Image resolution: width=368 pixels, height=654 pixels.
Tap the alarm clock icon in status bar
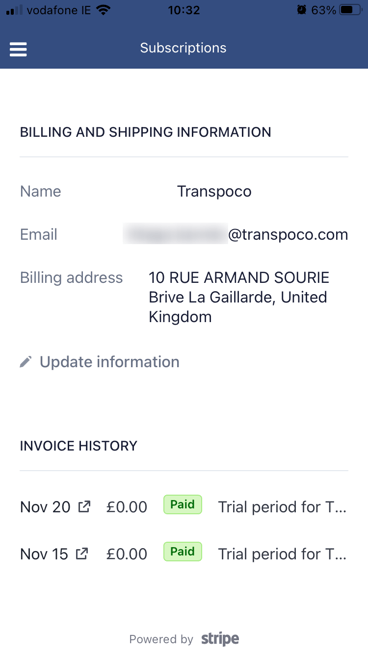tap(302, 10)
